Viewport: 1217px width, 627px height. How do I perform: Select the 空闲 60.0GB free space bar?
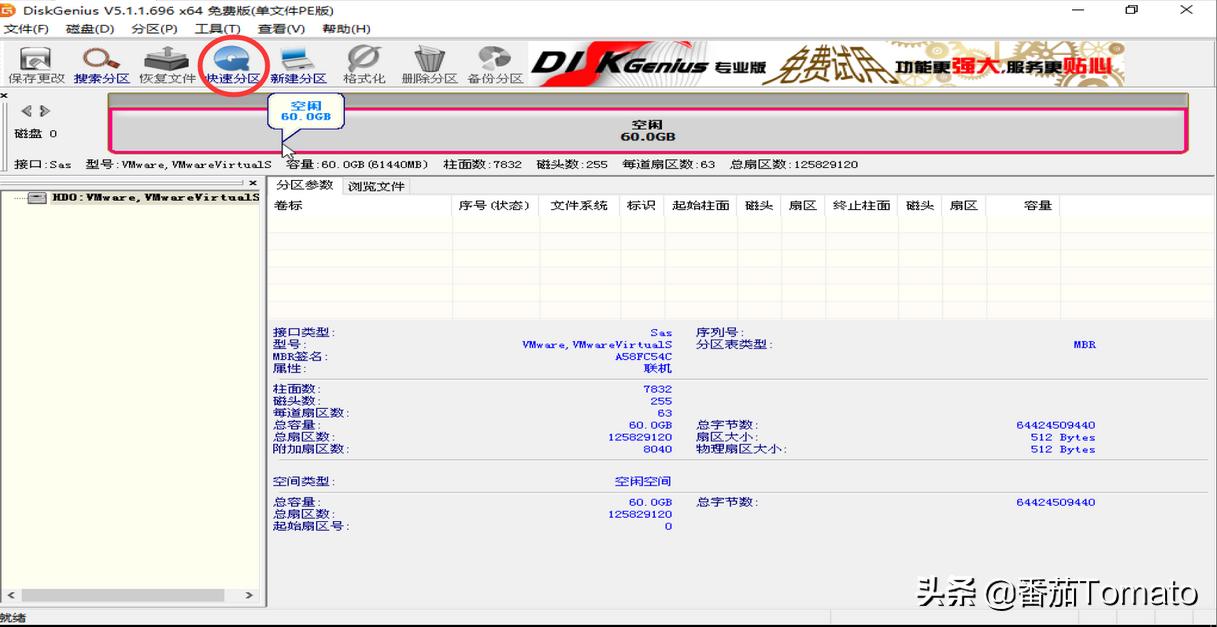click(x=647, y=130)
